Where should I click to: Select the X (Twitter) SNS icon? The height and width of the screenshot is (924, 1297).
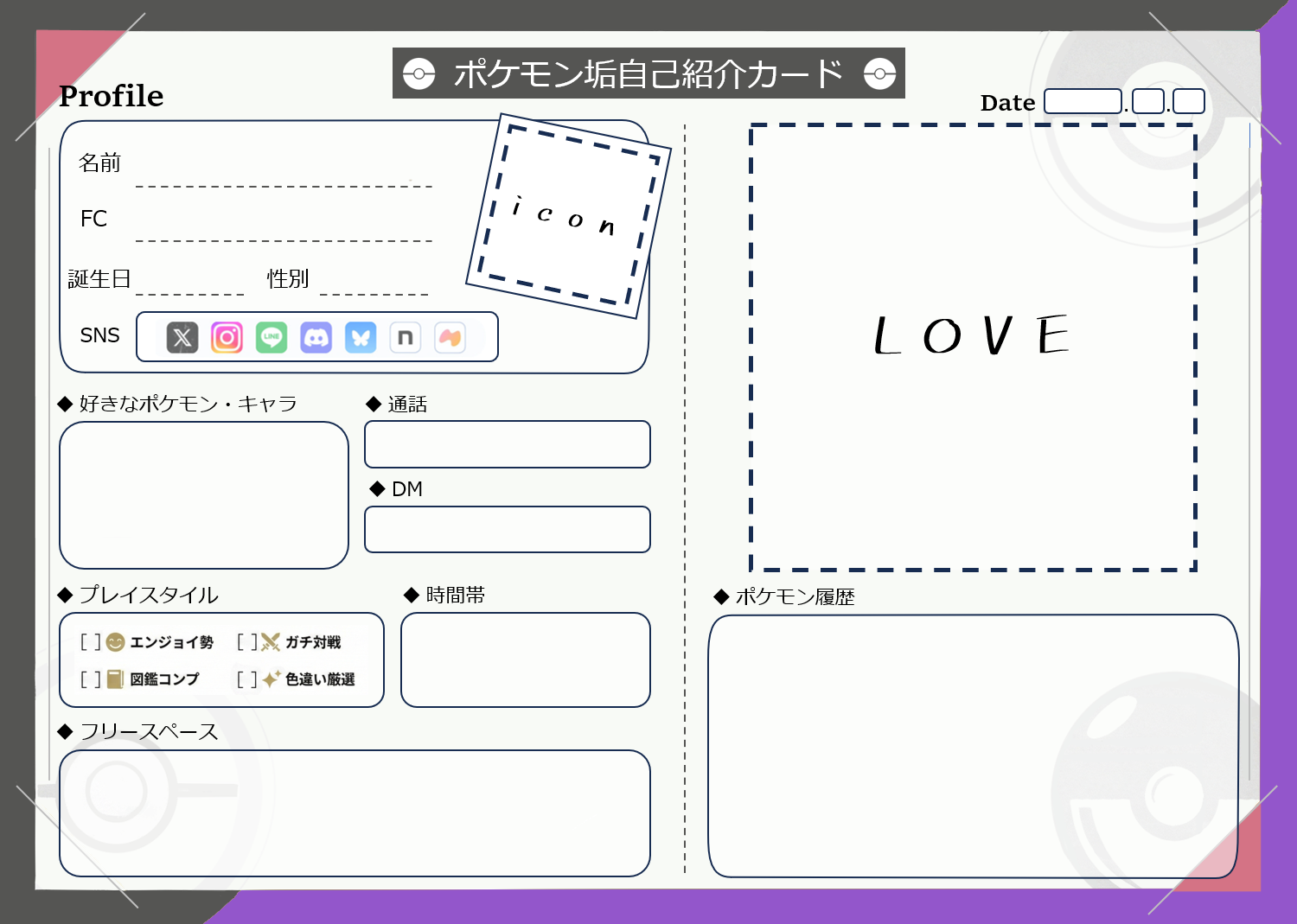[x=182, y=337]
